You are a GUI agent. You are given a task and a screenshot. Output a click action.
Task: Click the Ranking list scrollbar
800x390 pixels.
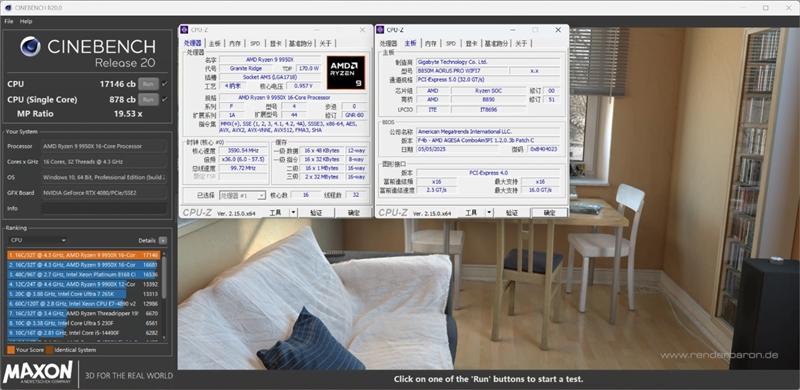coord(164,295)
